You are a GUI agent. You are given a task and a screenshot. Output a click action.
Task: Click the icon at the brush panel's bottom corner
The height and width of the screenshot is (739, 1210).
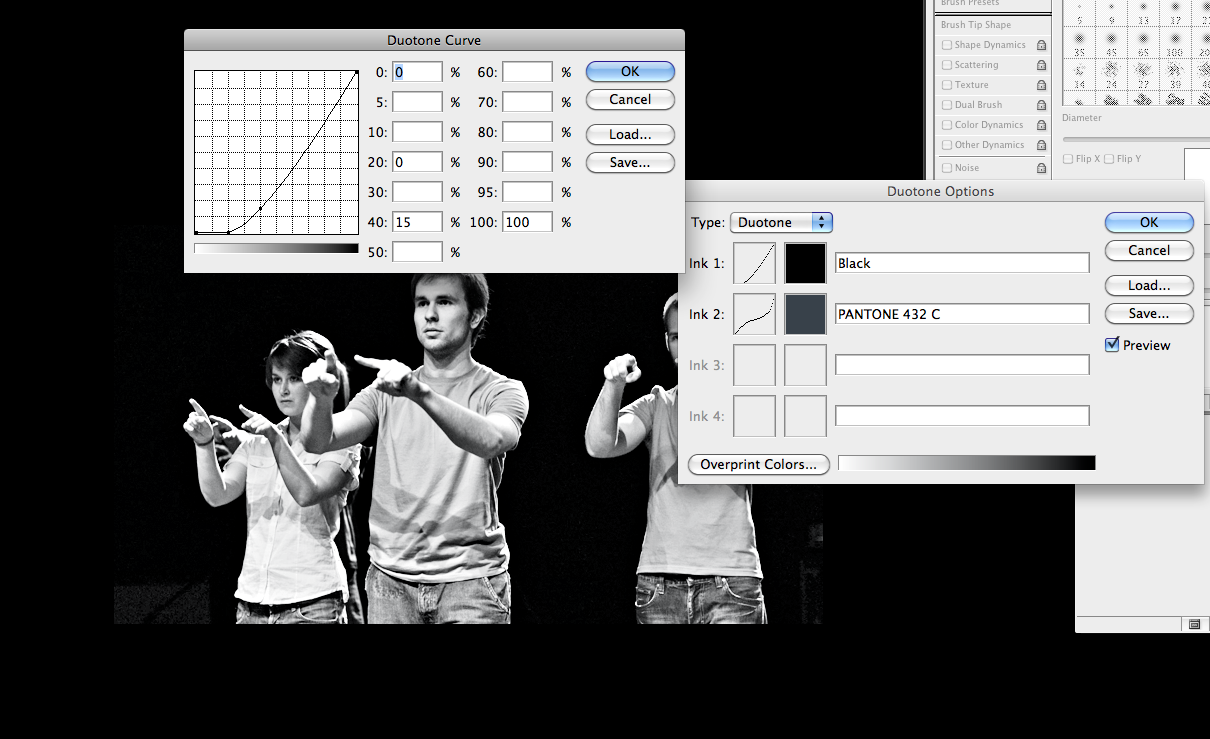click(x=1194, y=624)
